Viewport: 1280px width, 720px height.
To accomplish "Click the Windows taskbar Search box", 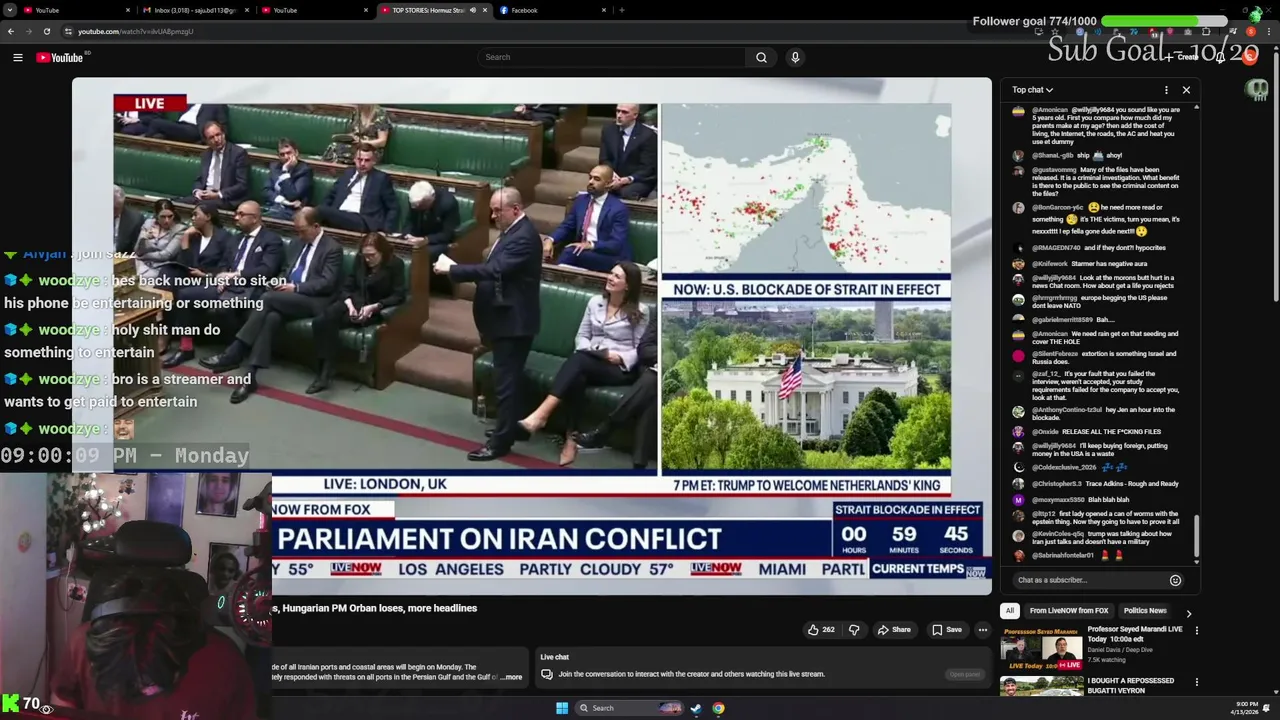I will (x=630, y=708).
